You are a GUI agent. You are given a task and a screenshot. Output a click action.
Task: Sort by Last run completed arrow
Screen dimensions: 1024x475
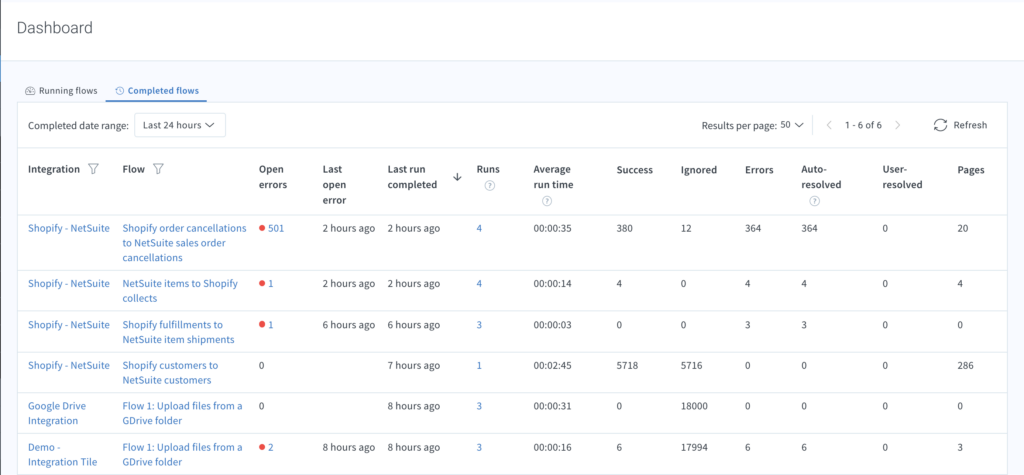457,177
